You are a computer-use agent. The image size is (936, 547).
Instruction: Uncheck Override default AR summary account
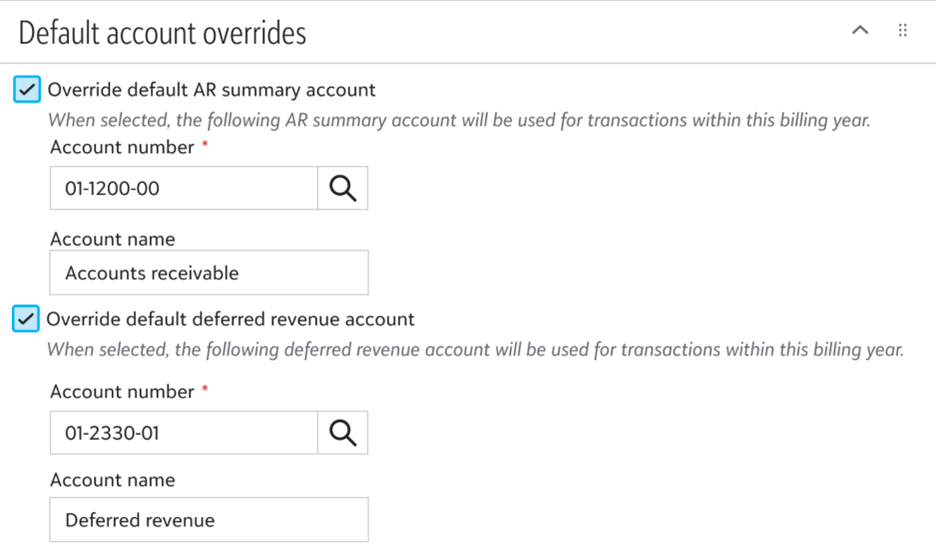(x=28, y=90)
